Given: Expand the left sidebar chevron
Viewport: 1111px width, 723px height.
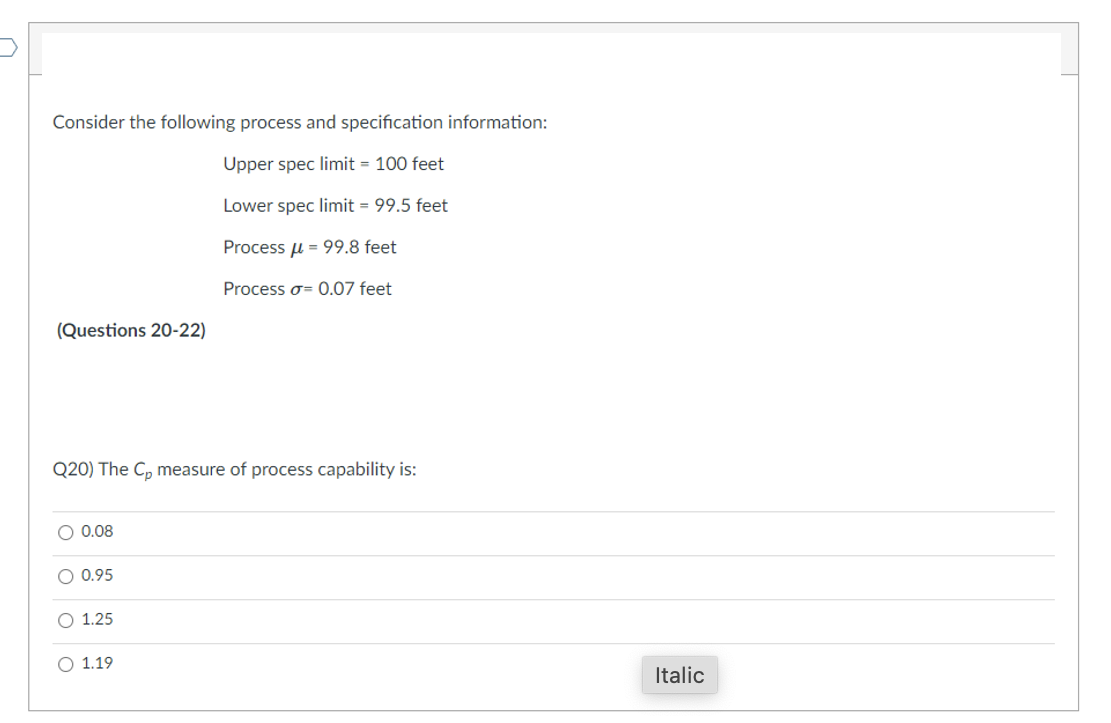Looking at the screenshot, I should pos(4,48).
